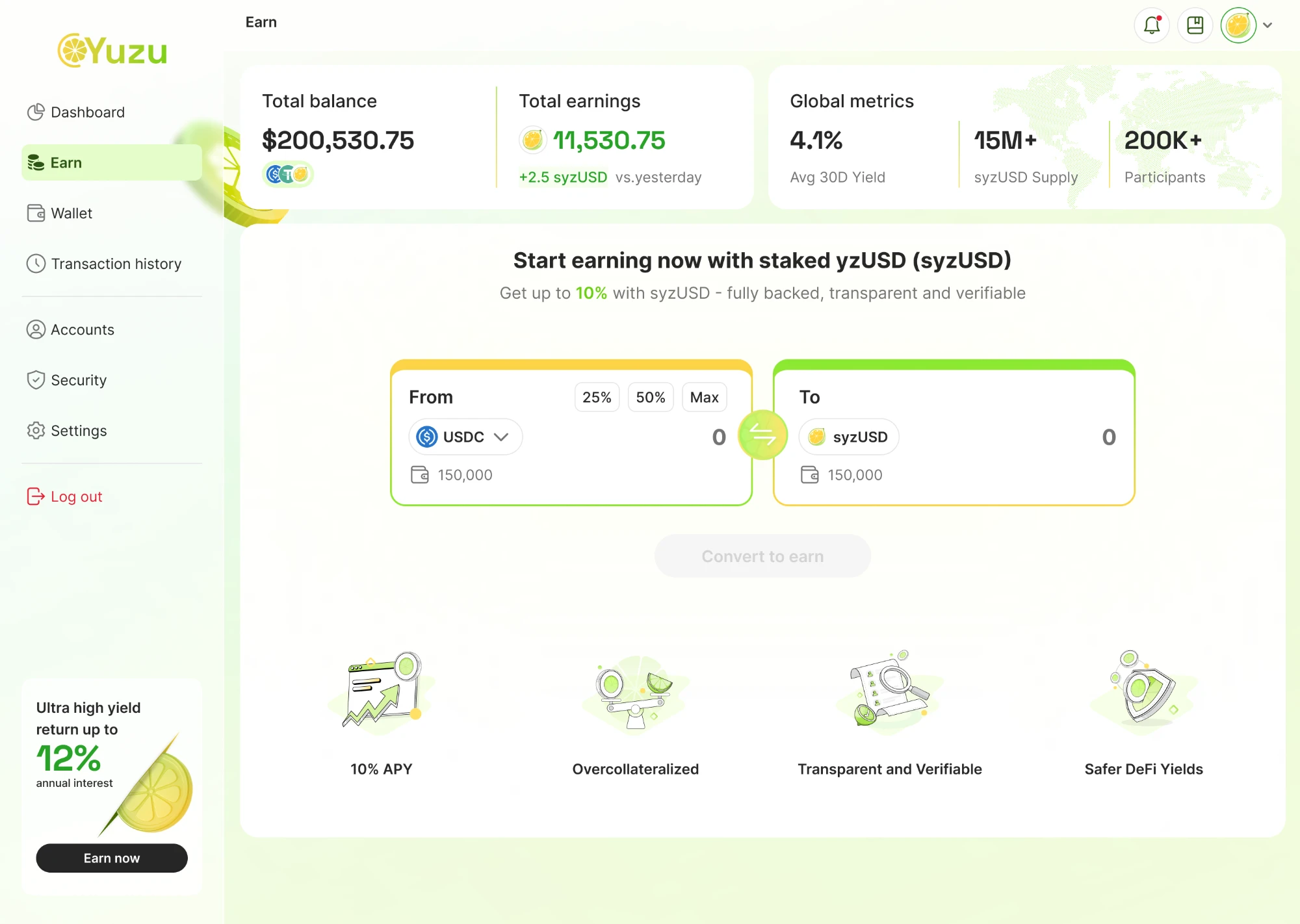Viewport: 1300px width, 924px height.
Task: Choose Max amount shortcut
Action: point(704,397)
